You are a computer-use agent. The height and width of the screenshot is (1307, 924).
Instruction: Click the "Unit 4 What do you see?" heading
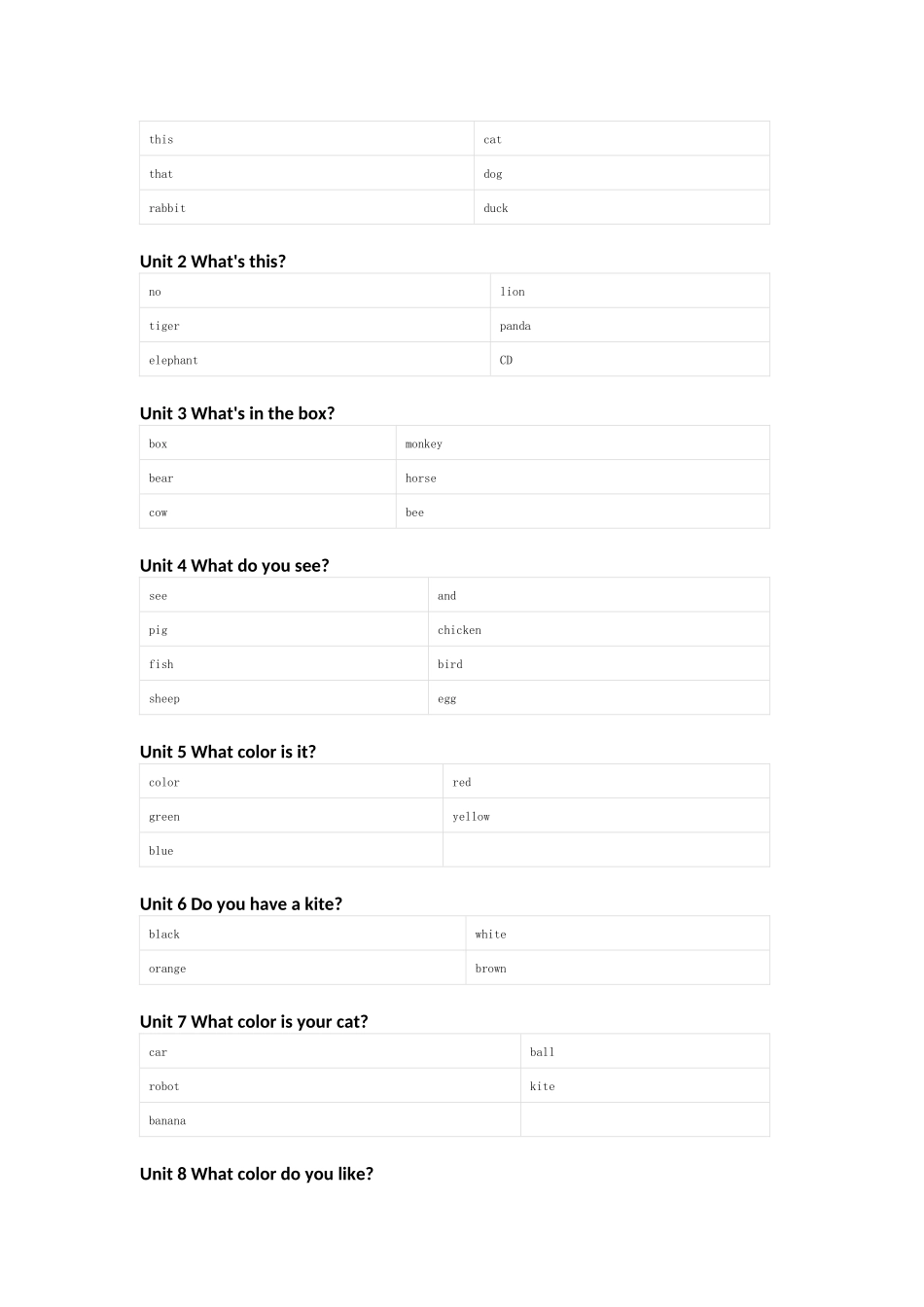234,565
